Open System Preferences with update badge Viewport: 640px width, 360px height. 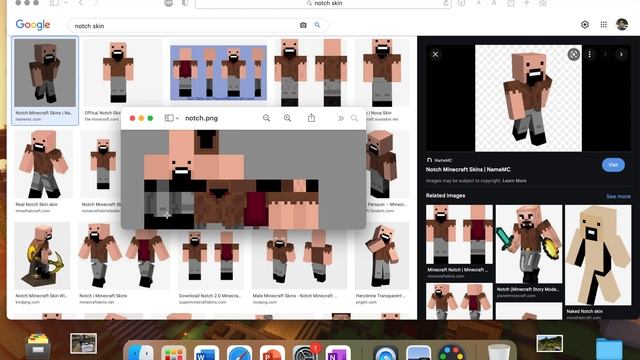pos(304,353)
